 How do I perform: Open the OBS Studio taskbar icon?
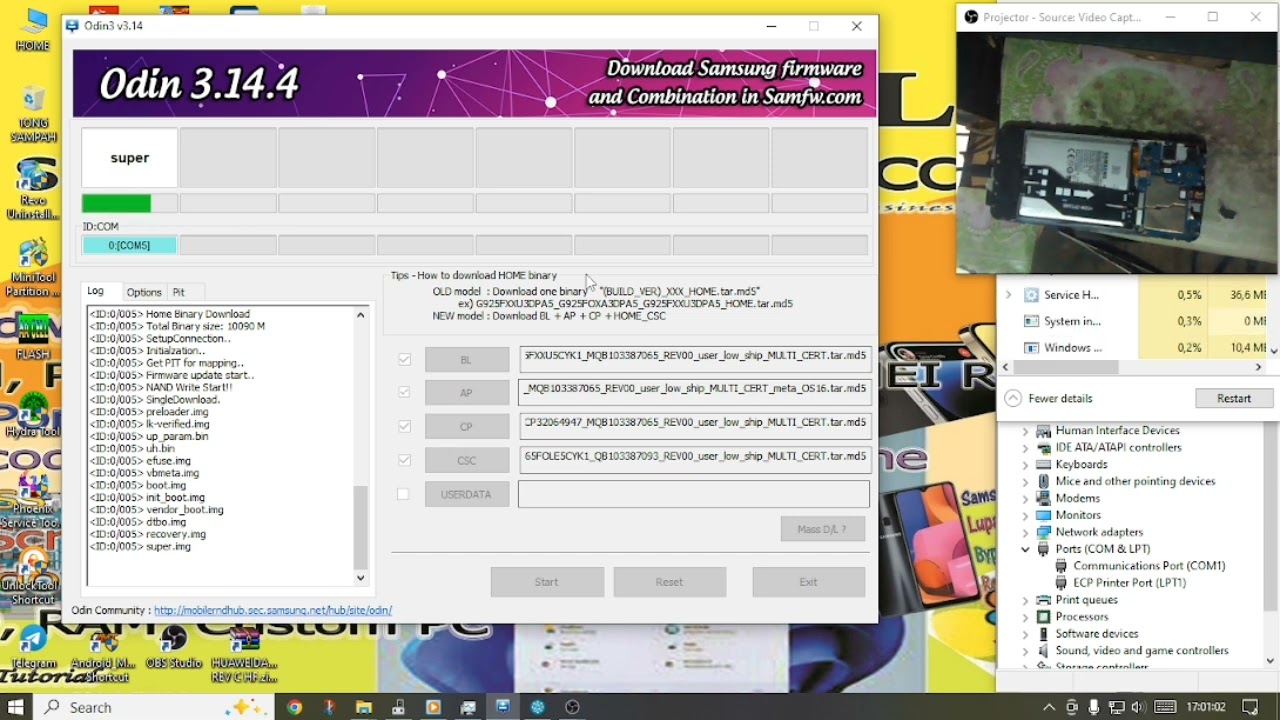pyautogui.click(x=572, y=707)
